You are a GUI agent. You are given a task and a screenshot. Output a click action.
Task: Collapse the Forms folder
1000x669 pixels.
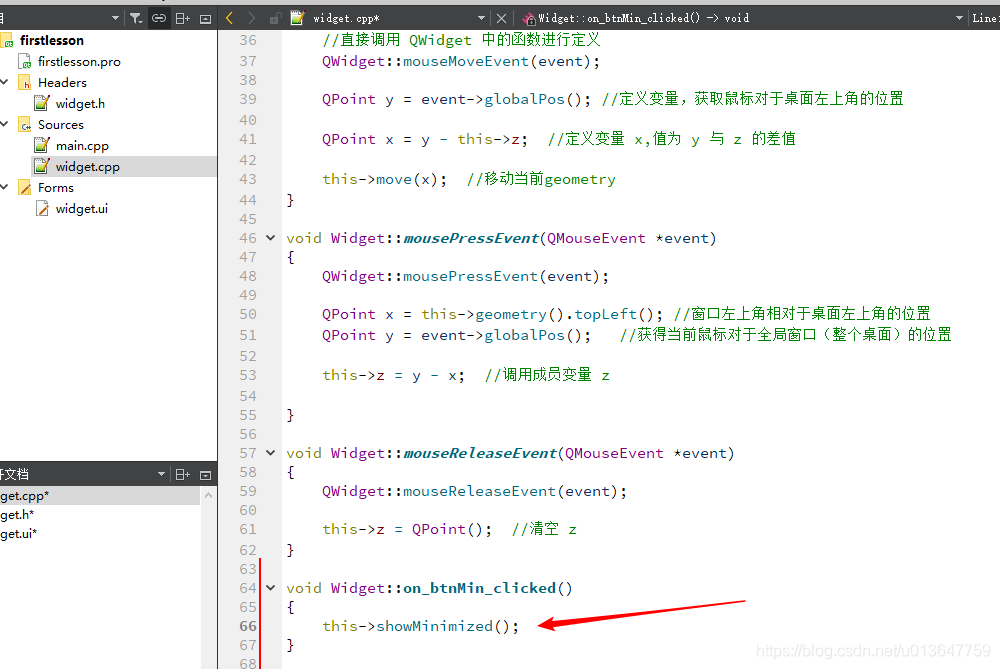click(4, 187)
